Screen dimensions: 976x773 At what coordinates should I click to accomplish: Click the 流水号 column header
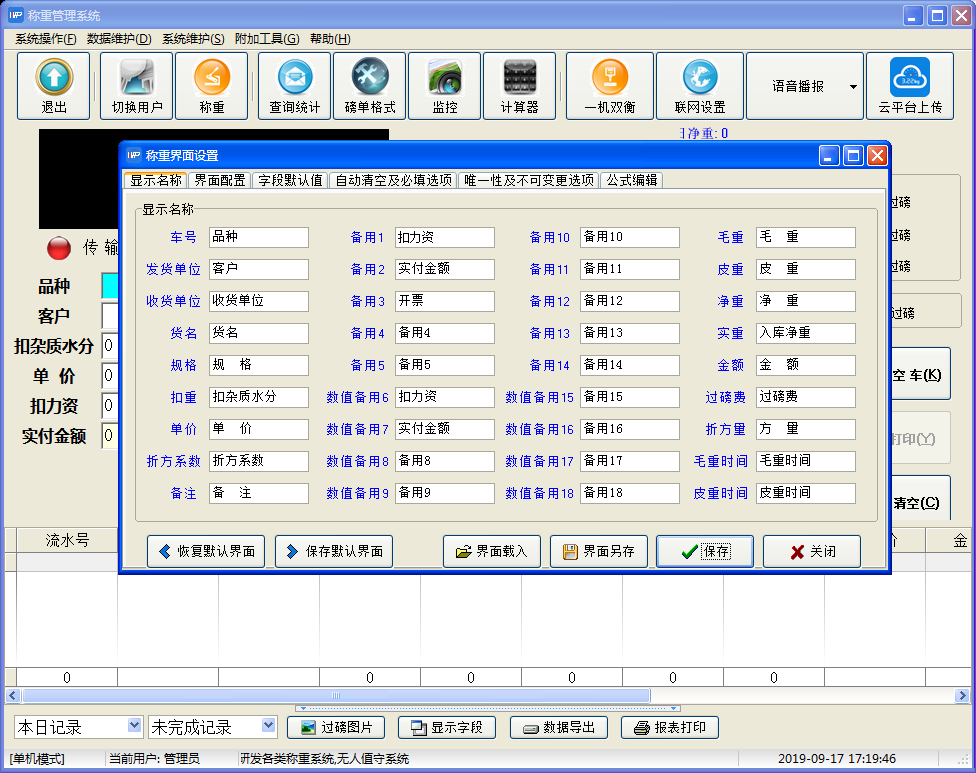pyautogui.click(x=67, y=540)
